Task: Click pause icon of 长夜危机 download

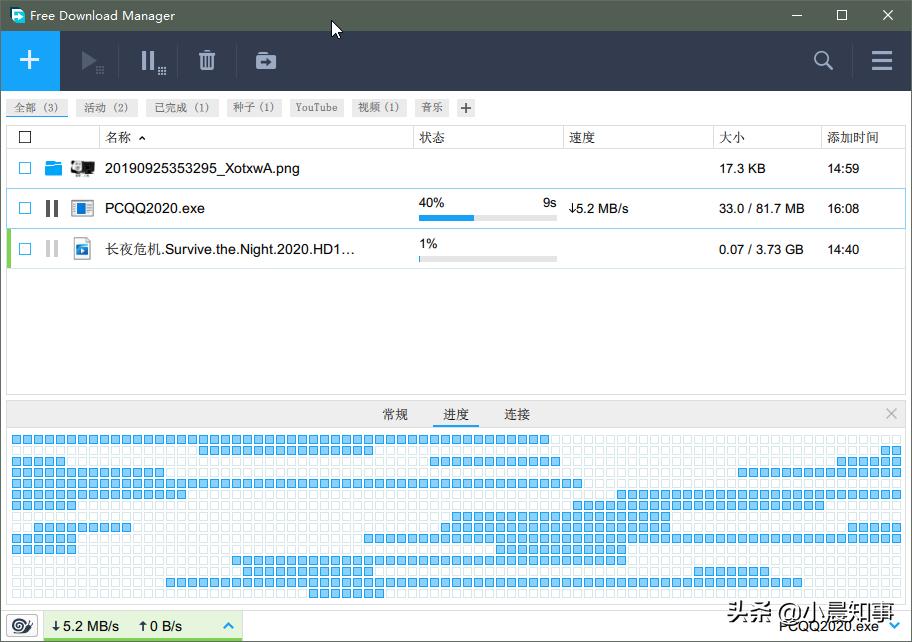Action: pyautogui.click(x=52, y=249)
